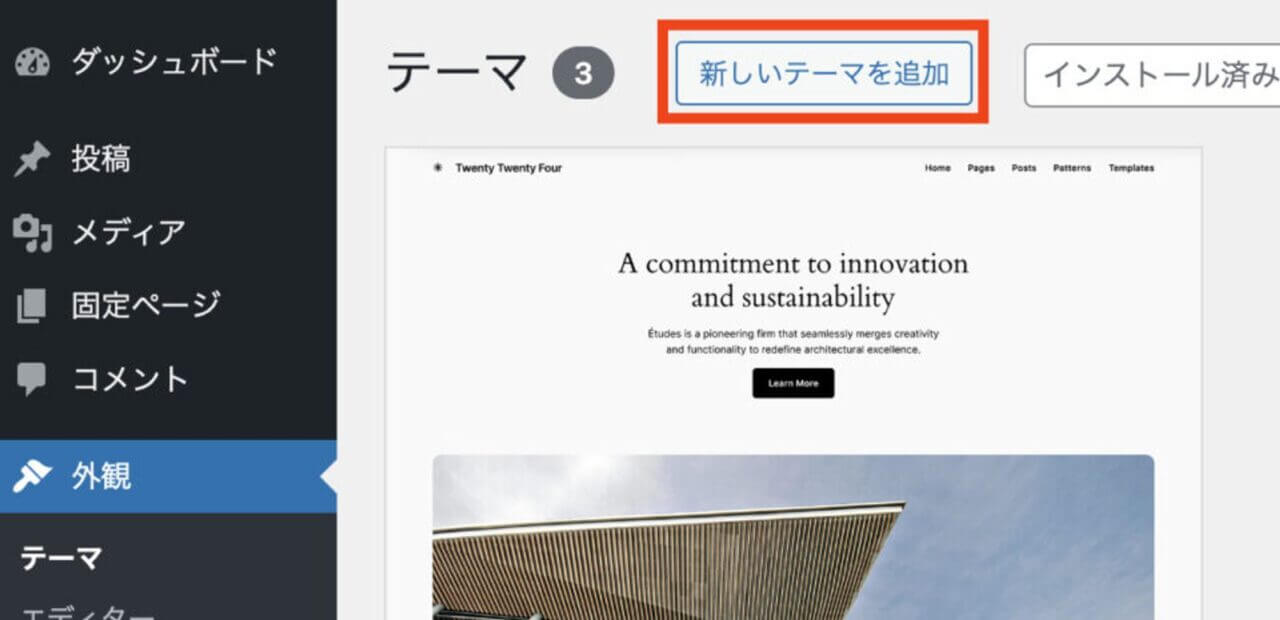The height and width of the screenshot is (620, 1280).
Task: Click the paintbrush icon beside 外観
Action: point(32,476)
